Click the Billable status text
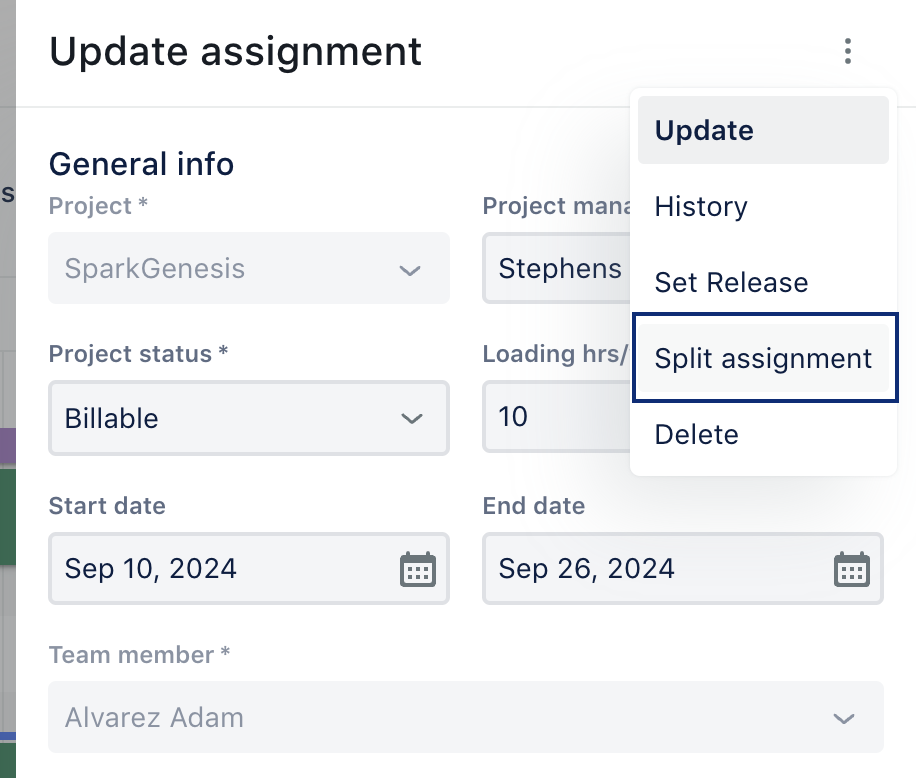 tap(112, 418)
